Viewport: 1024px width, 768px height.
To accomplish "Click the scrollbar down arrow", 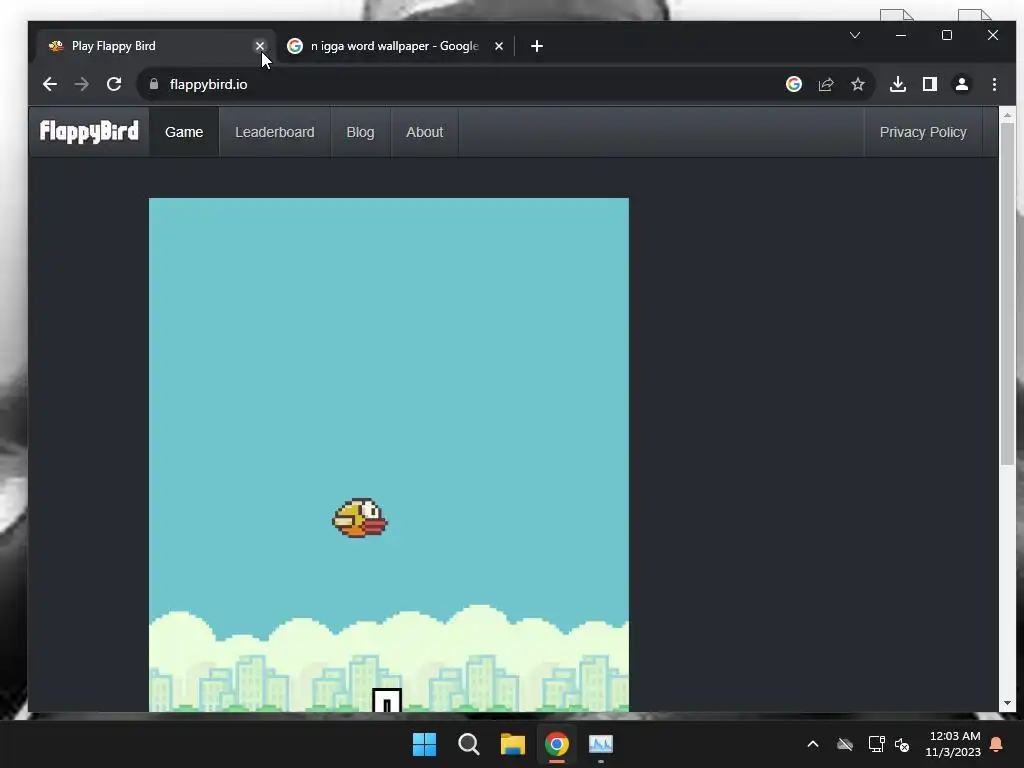I will [x=1007, y=703].
